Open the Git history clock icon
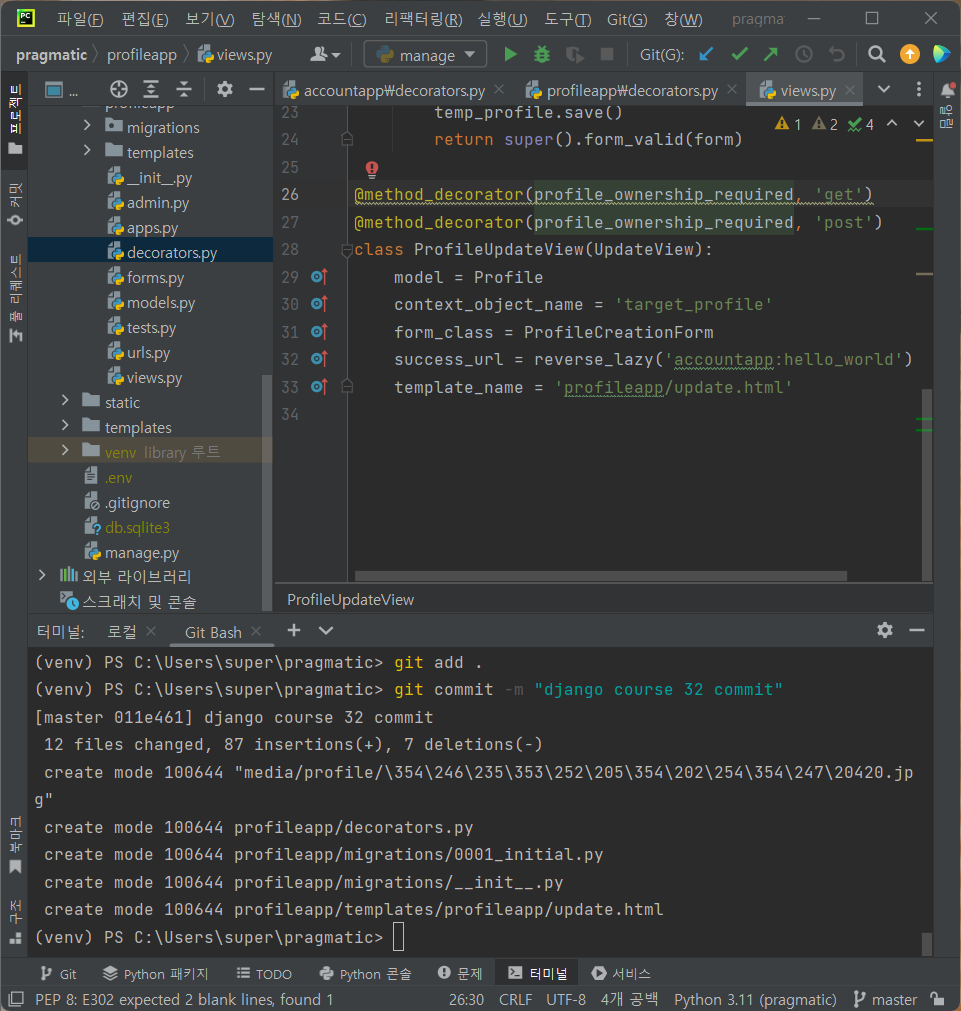The height and width of the screenshot is (1011, 961). click(803, 55)
